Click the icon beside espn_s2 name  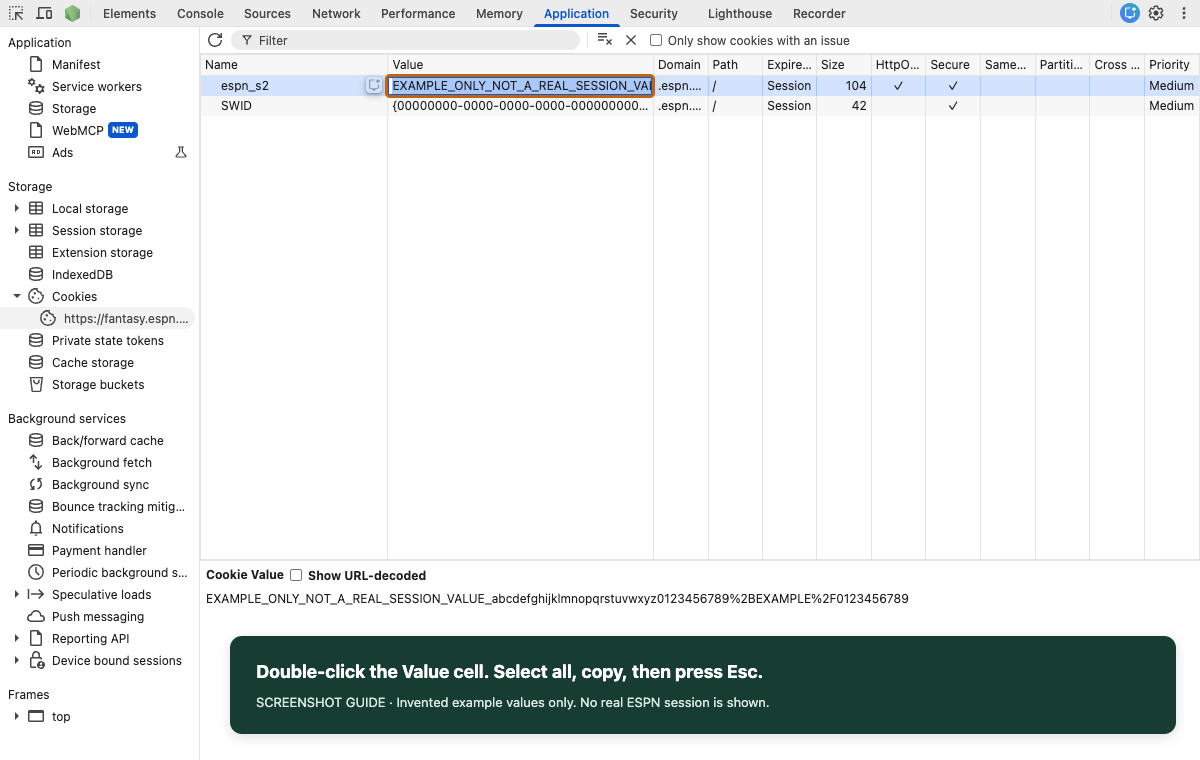[x=374, y=86]
